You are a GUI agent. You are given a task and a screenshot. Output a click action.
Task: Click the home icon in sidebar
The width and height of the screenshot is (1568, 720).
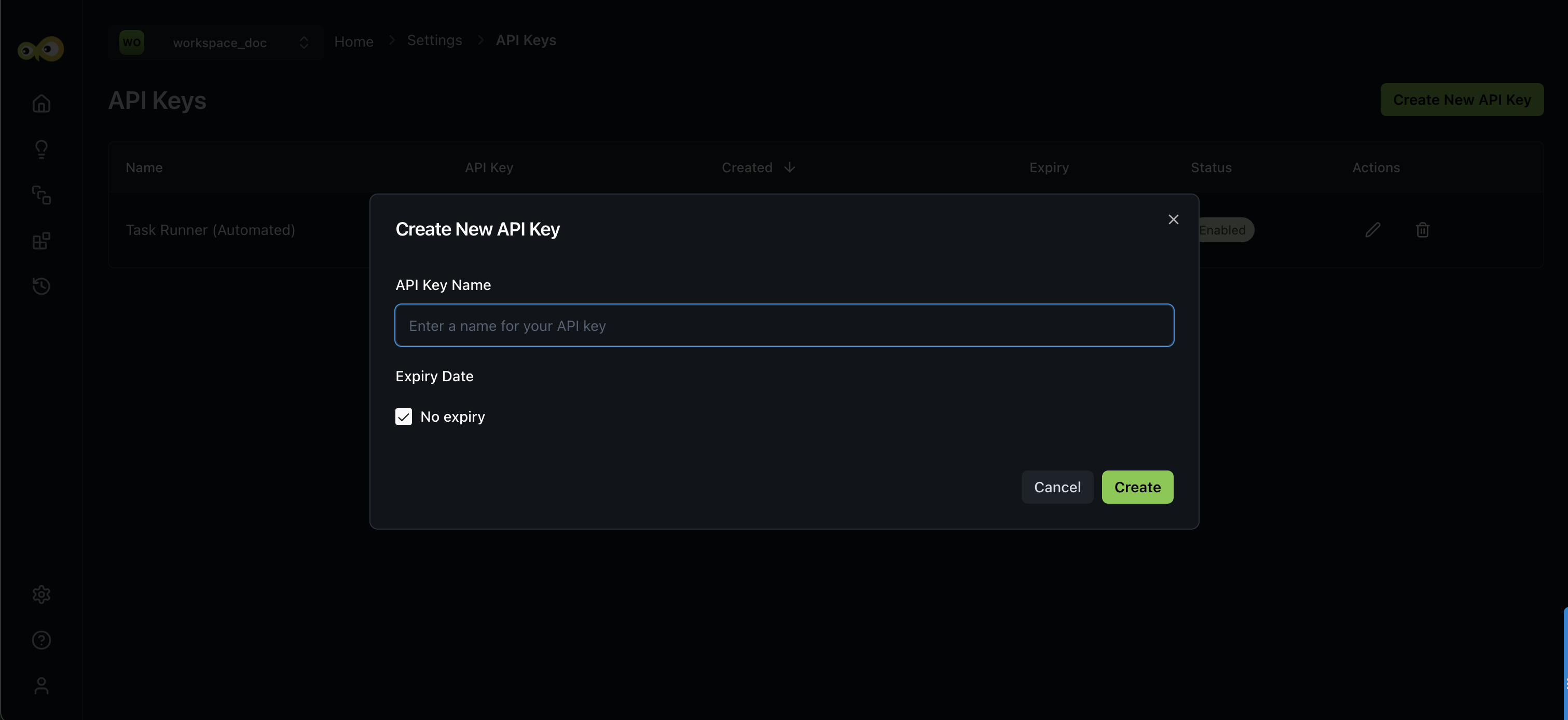click(42, 103)
